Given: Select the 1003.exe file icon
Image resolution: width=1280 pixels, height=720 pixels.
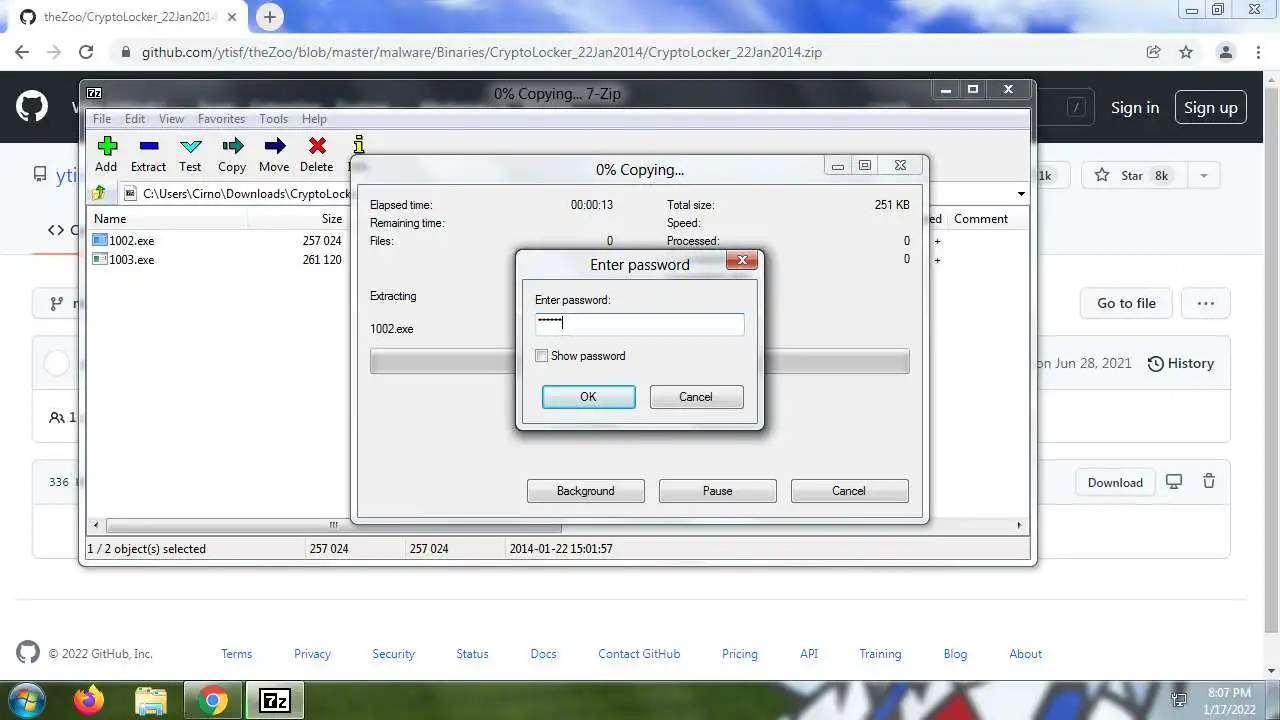Looking at the screenshot, I should (100, 259).
